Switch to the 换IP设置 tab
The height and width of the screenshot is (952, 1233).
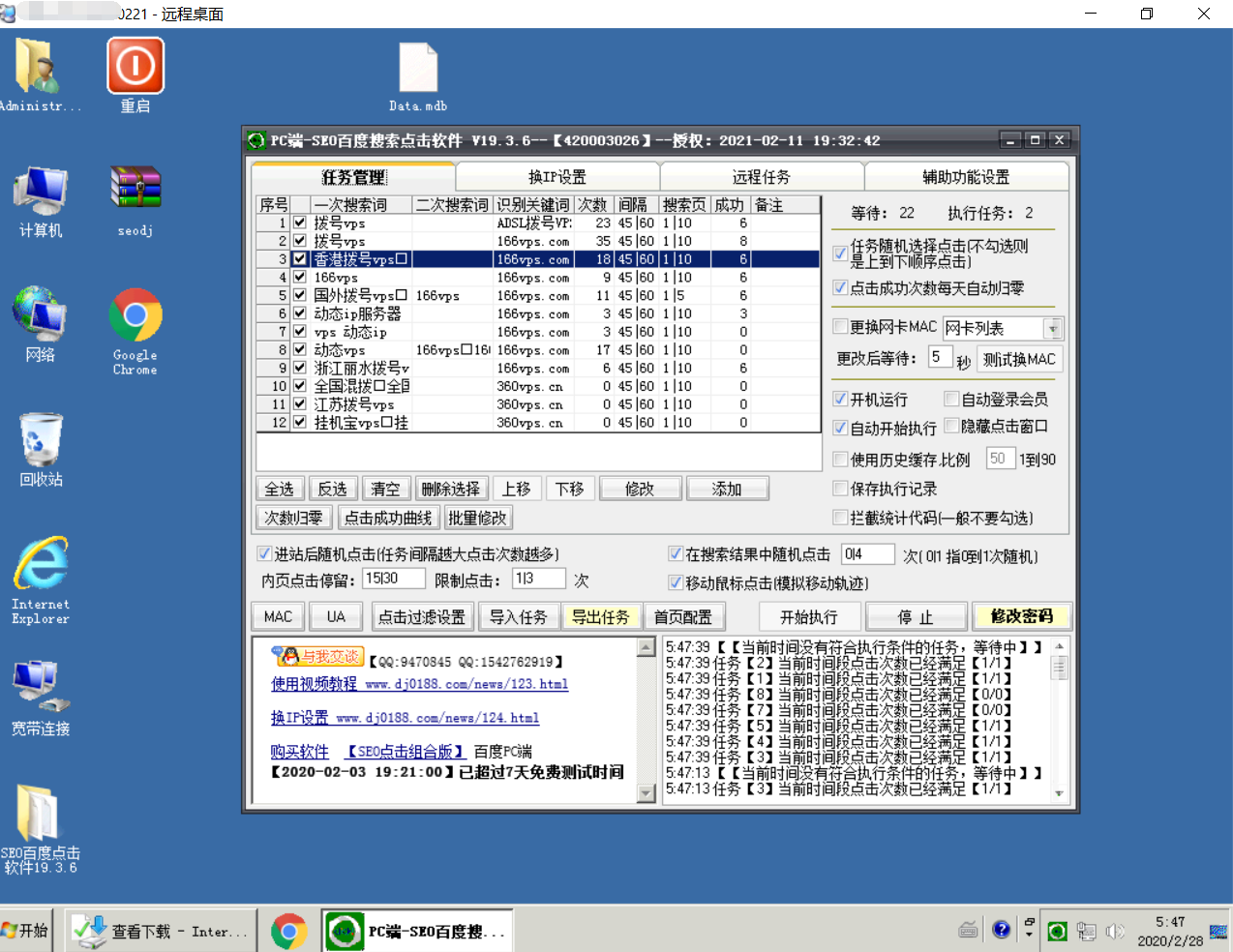(x=557, y=177)
